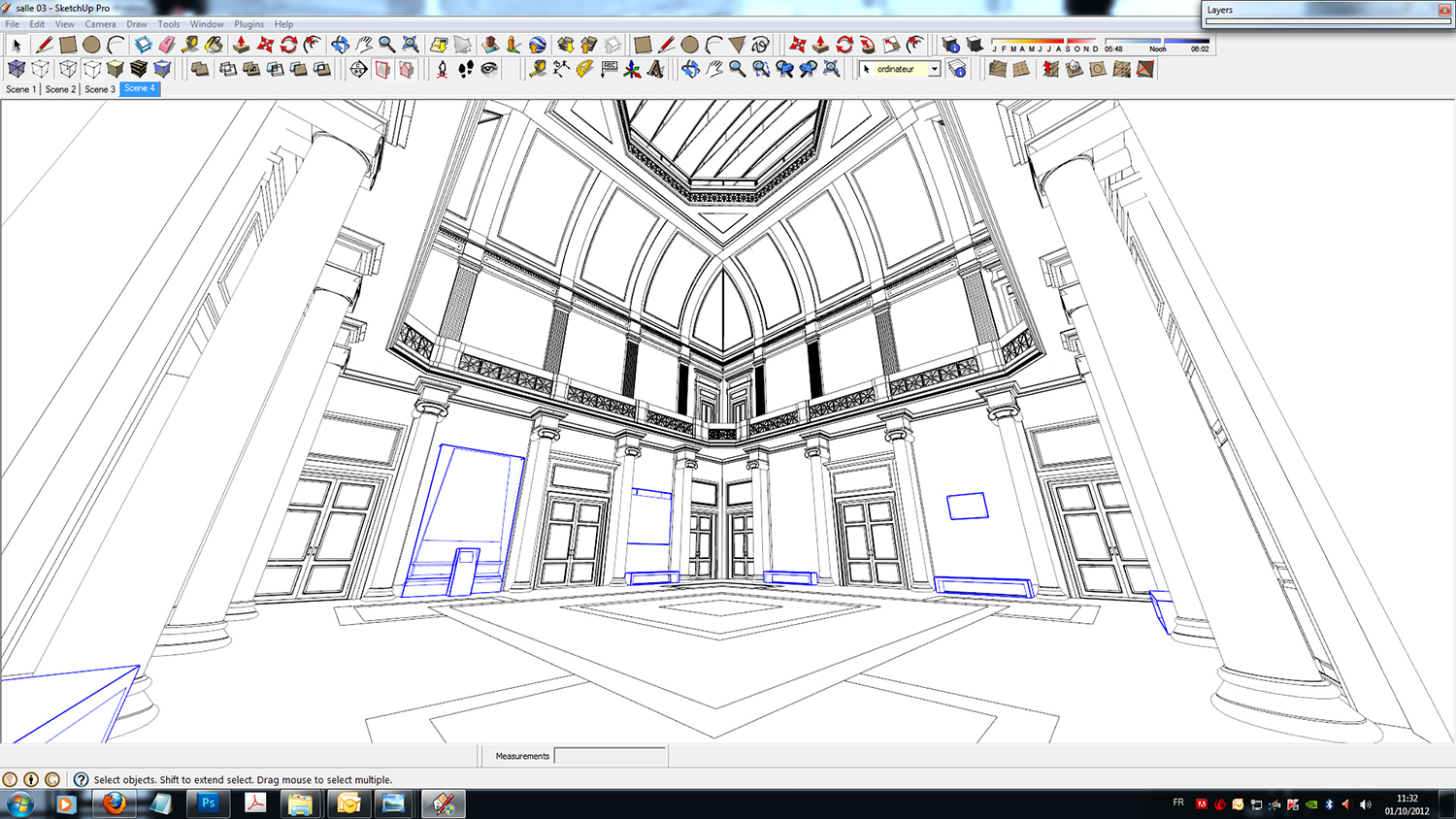Activate the Follow Me tool
The image size is (1456, 819).
point(868,45)
